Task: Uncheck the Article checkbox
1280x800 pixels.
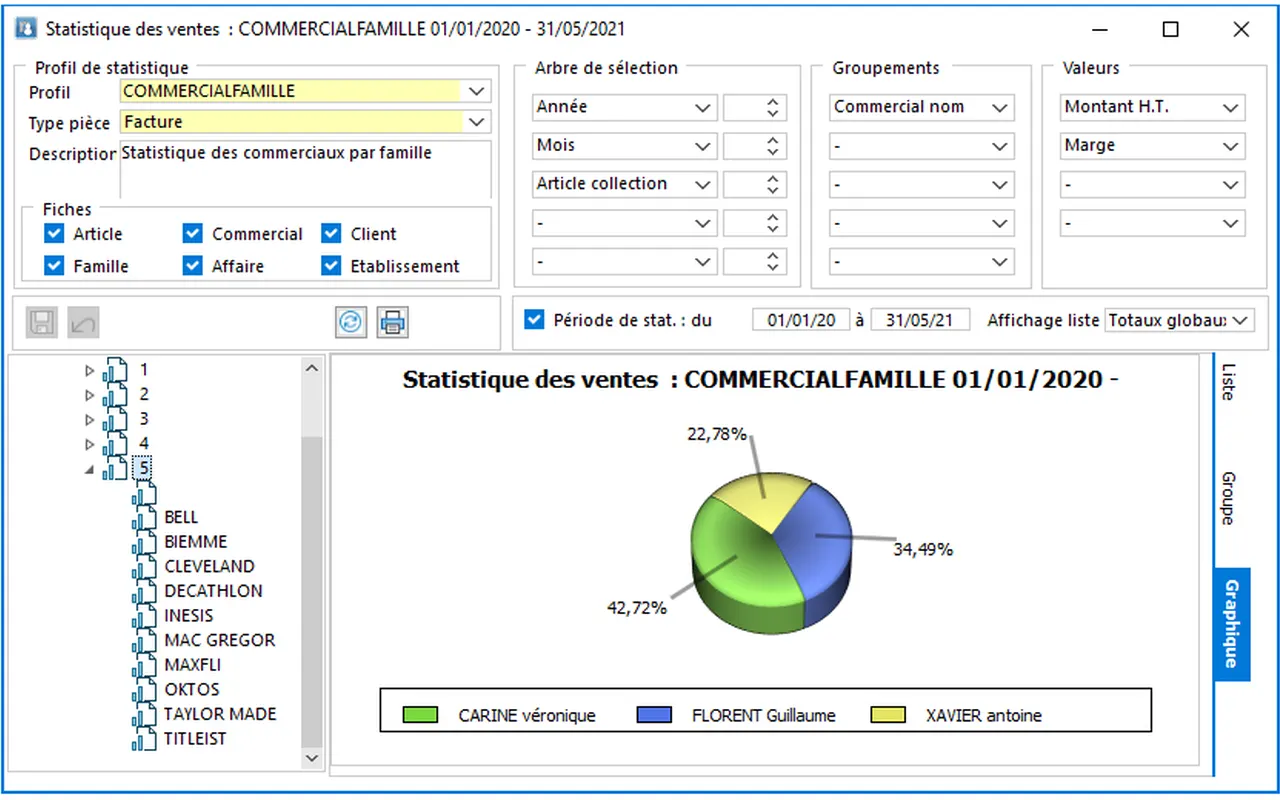Action: (x=54, y=234)
